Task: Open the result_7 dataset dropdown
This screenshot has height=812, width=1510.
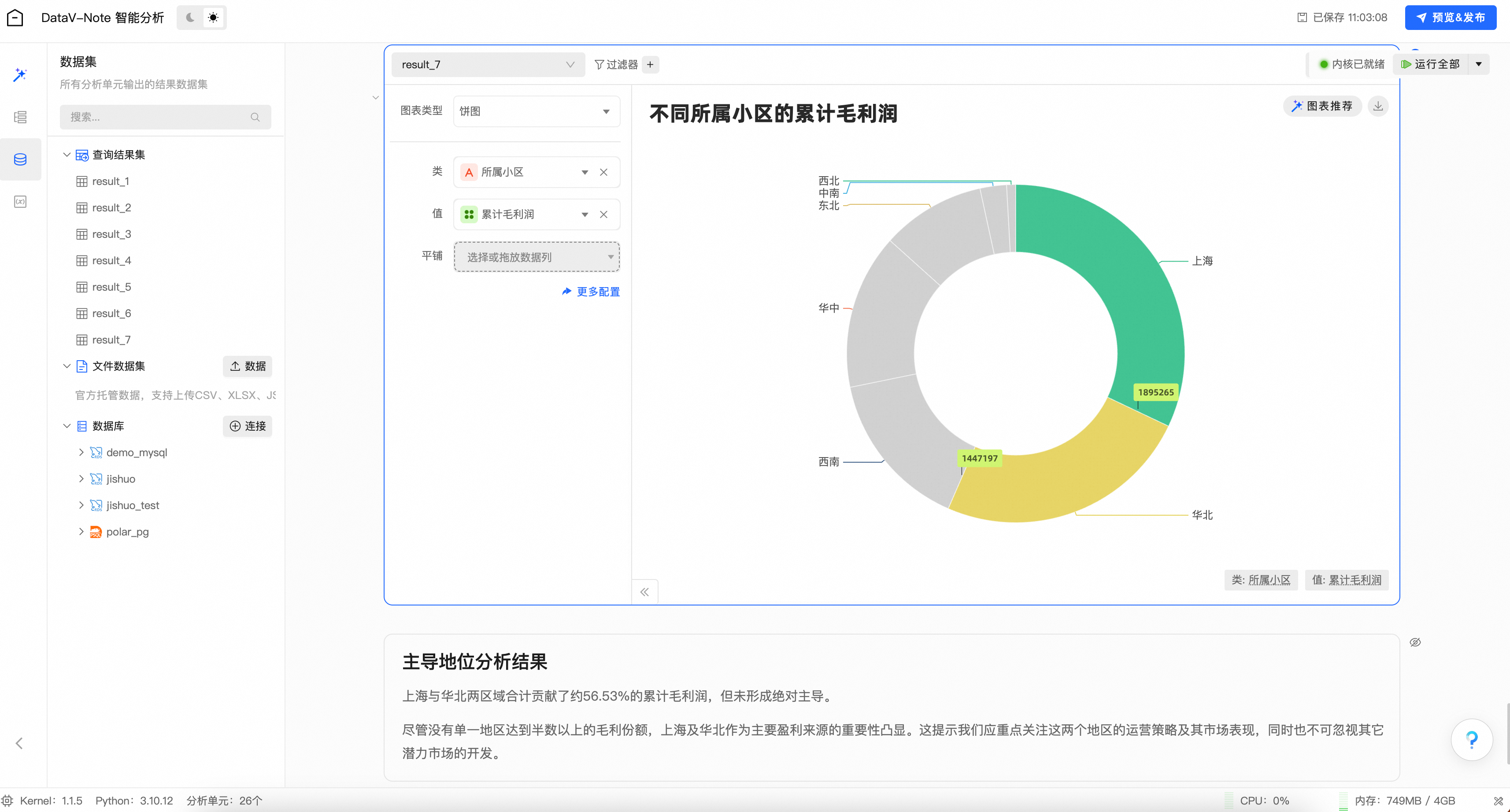Action: click(x=488, y=64)
